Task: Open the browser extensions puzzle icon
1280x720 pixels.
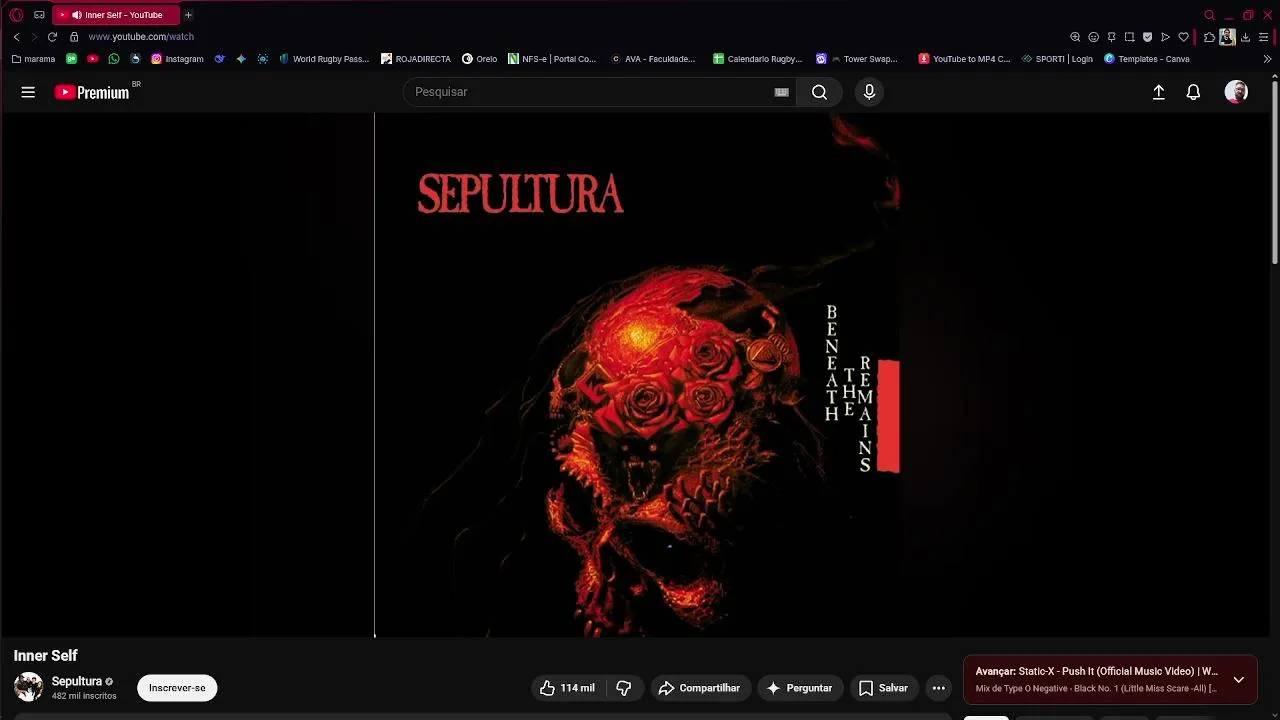Action: coord(1209,37)
